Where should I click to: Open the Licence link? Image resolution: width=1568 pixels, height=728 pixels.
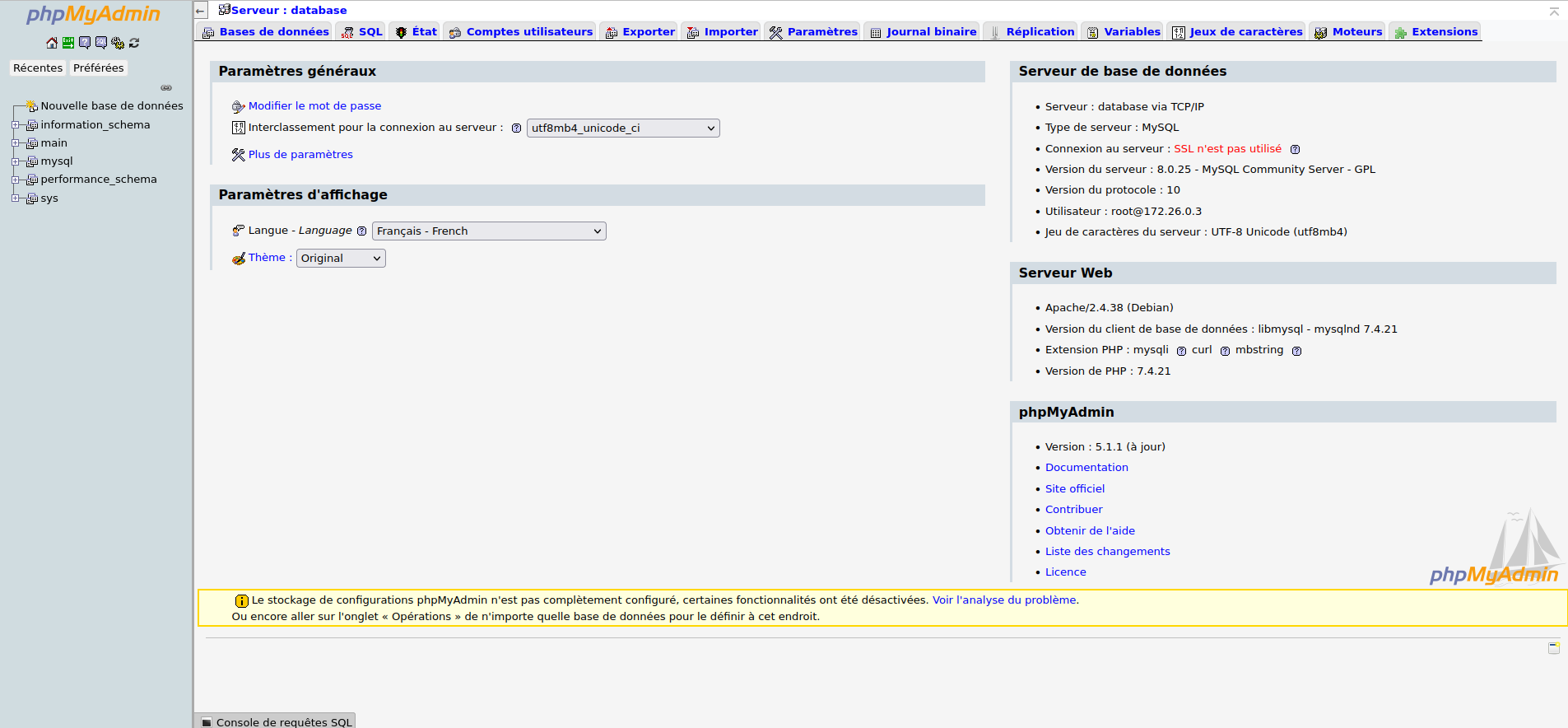[x=1065, y=572]
